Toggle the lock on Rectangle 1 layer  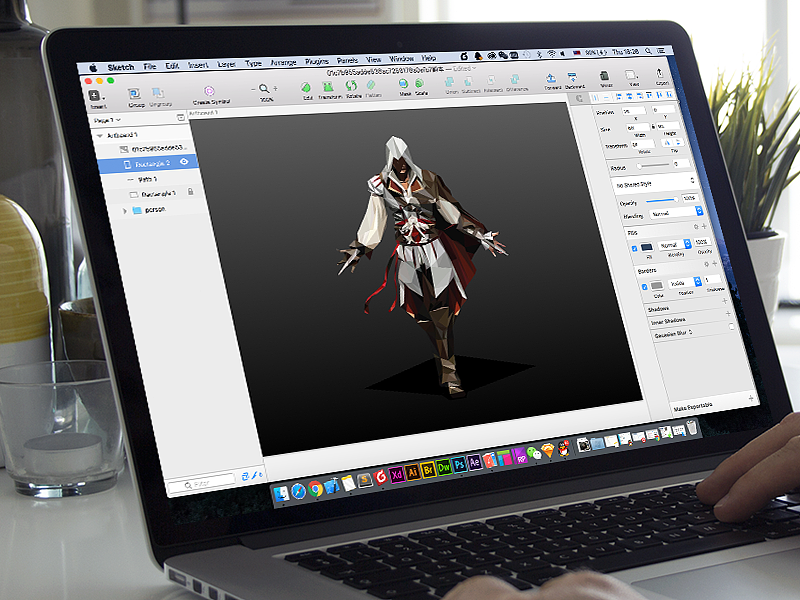tap(190, 191)
